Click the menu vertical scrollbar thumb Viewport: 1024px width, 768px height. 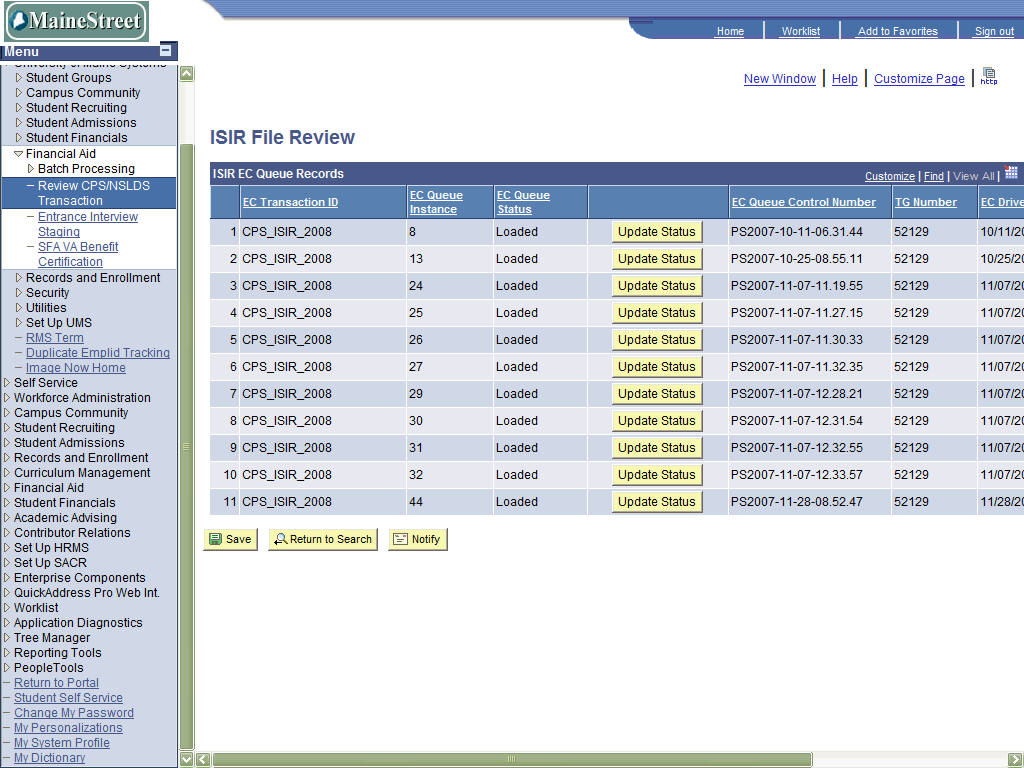point(186,447)
